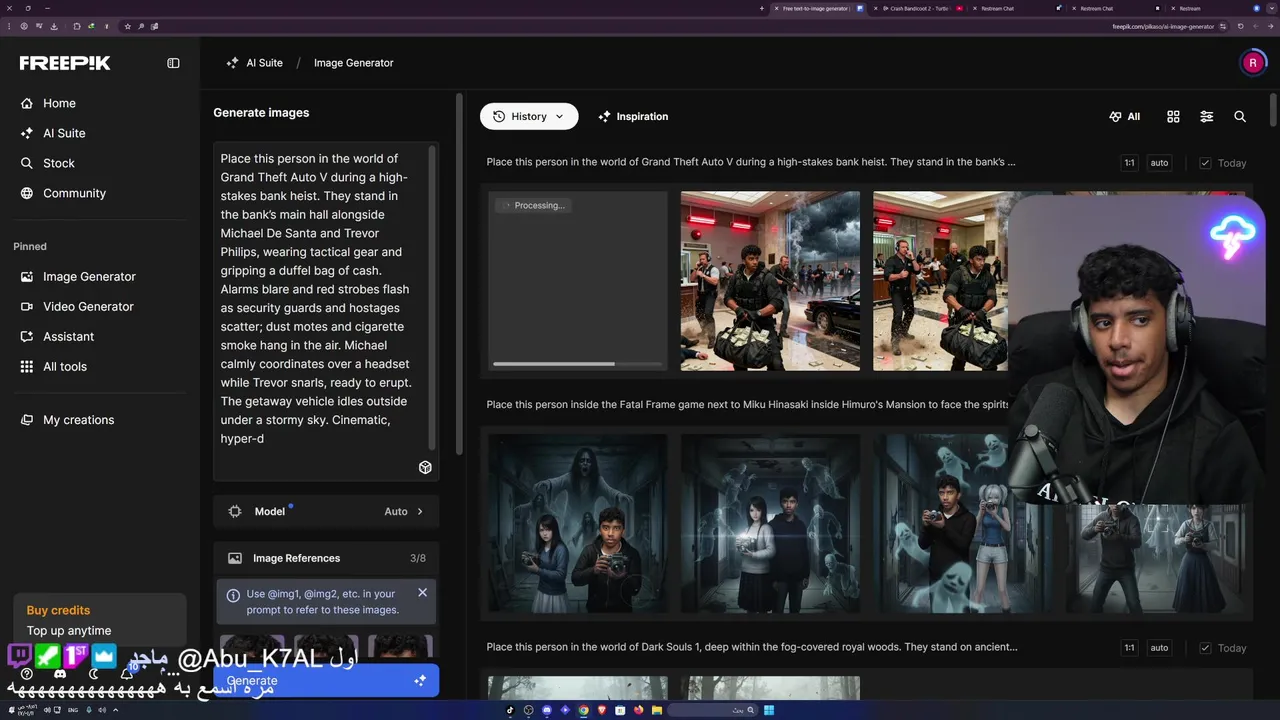1280x720 pixels.
Task: Click the cube icon in prompt box
Action: (x=425, y=467)
